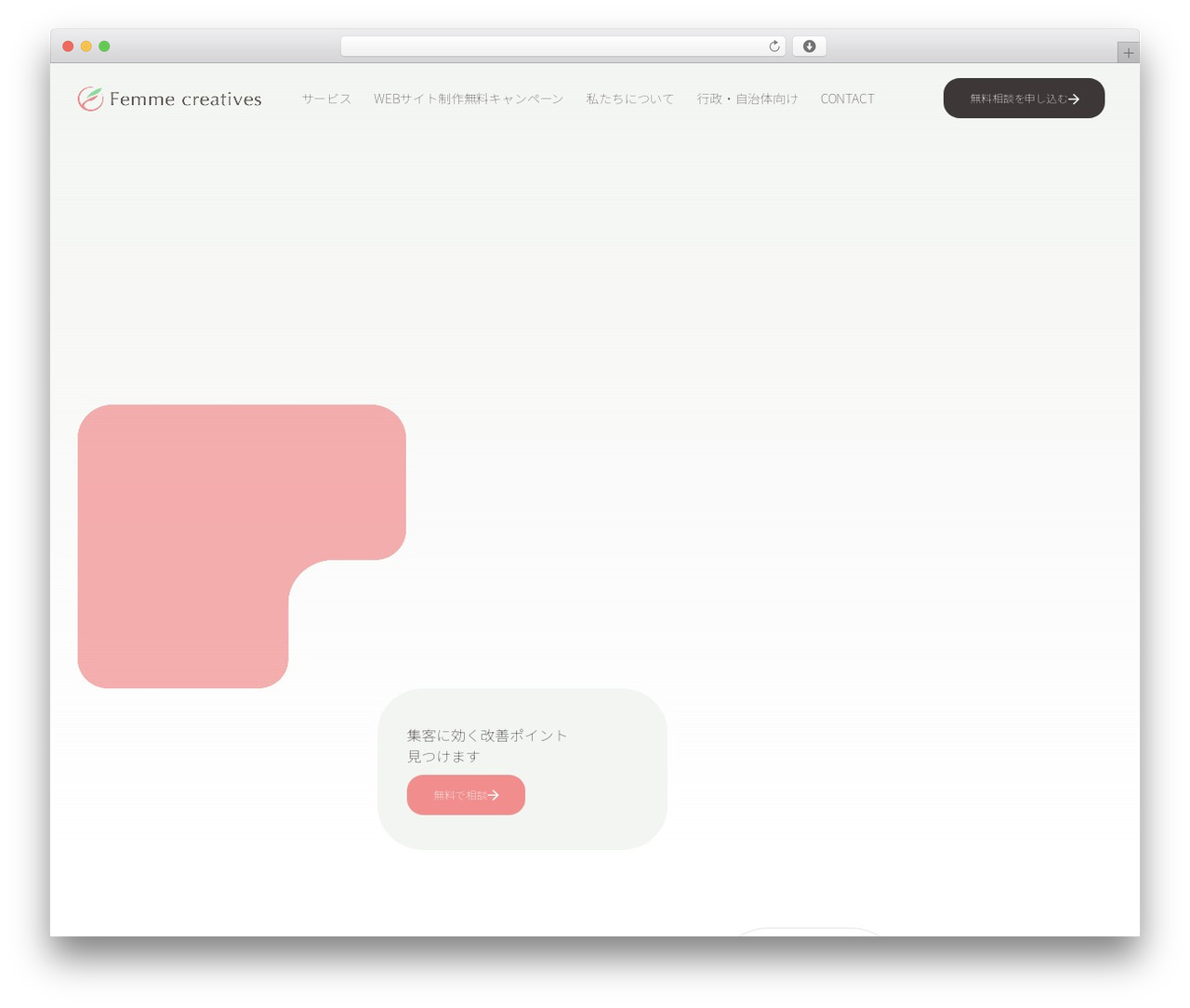1190x1008 pixels.
Task: Go to 私たちについて page
Action: click(630, 99)
